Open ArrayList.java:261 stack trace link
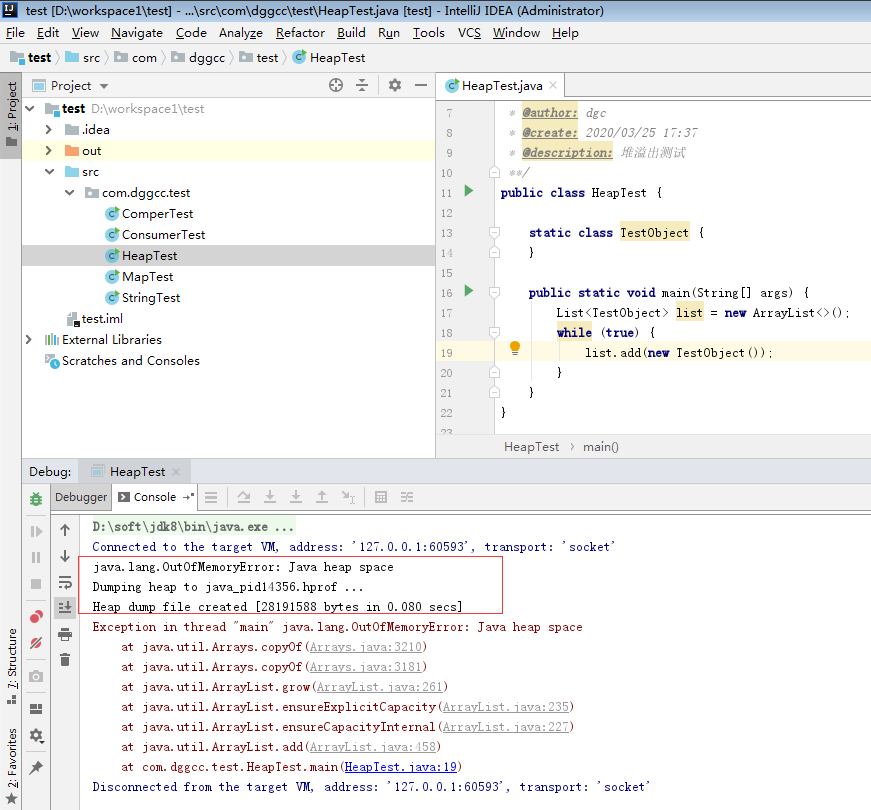 click(x=379, y=687)
